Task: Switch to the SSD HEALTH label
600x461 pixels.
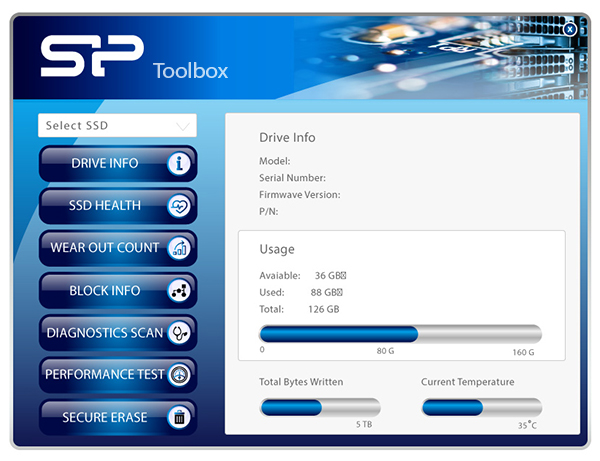Action: tap(104, 206)
